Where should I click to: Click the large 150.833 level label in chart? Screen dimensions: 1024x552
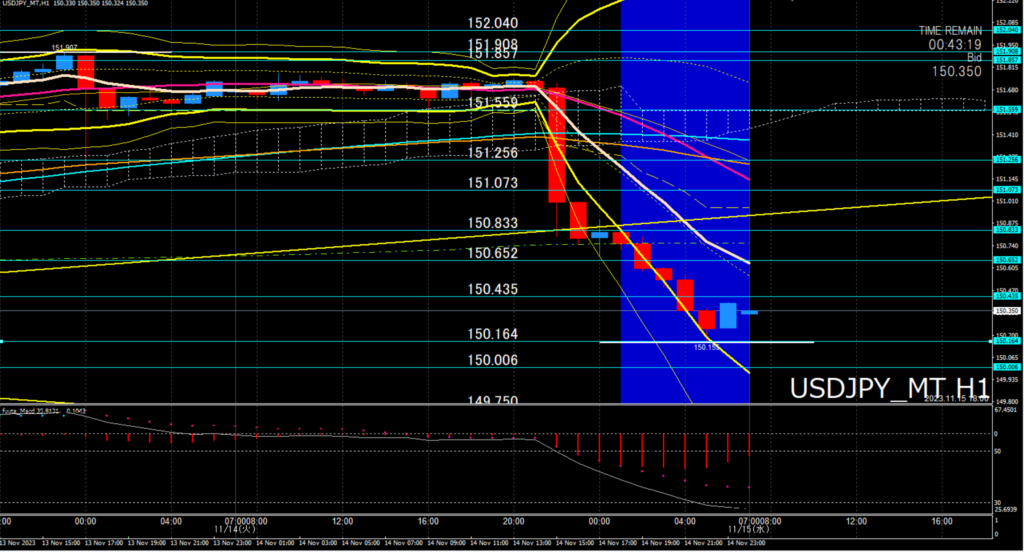[492, 223]
